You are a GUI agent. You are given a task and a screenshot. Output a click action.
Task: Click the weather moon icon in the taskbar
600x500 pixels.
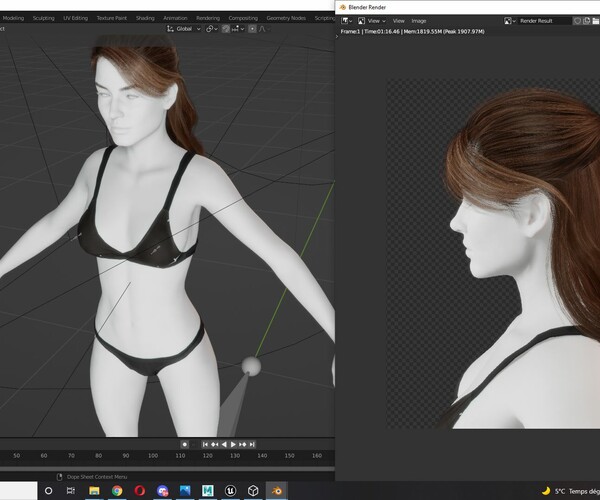(x=546, y=491)
